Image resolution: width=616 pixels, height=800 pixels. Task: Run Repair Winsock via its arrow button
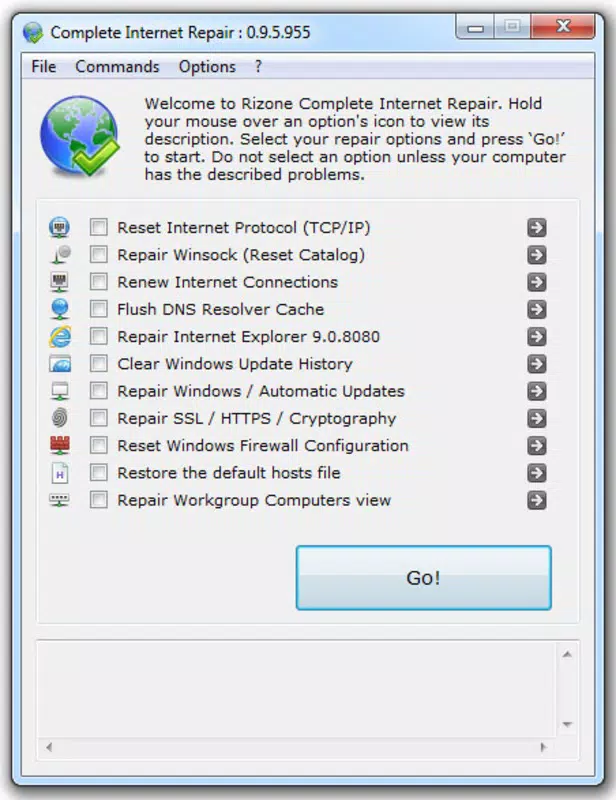coord(536,255)
